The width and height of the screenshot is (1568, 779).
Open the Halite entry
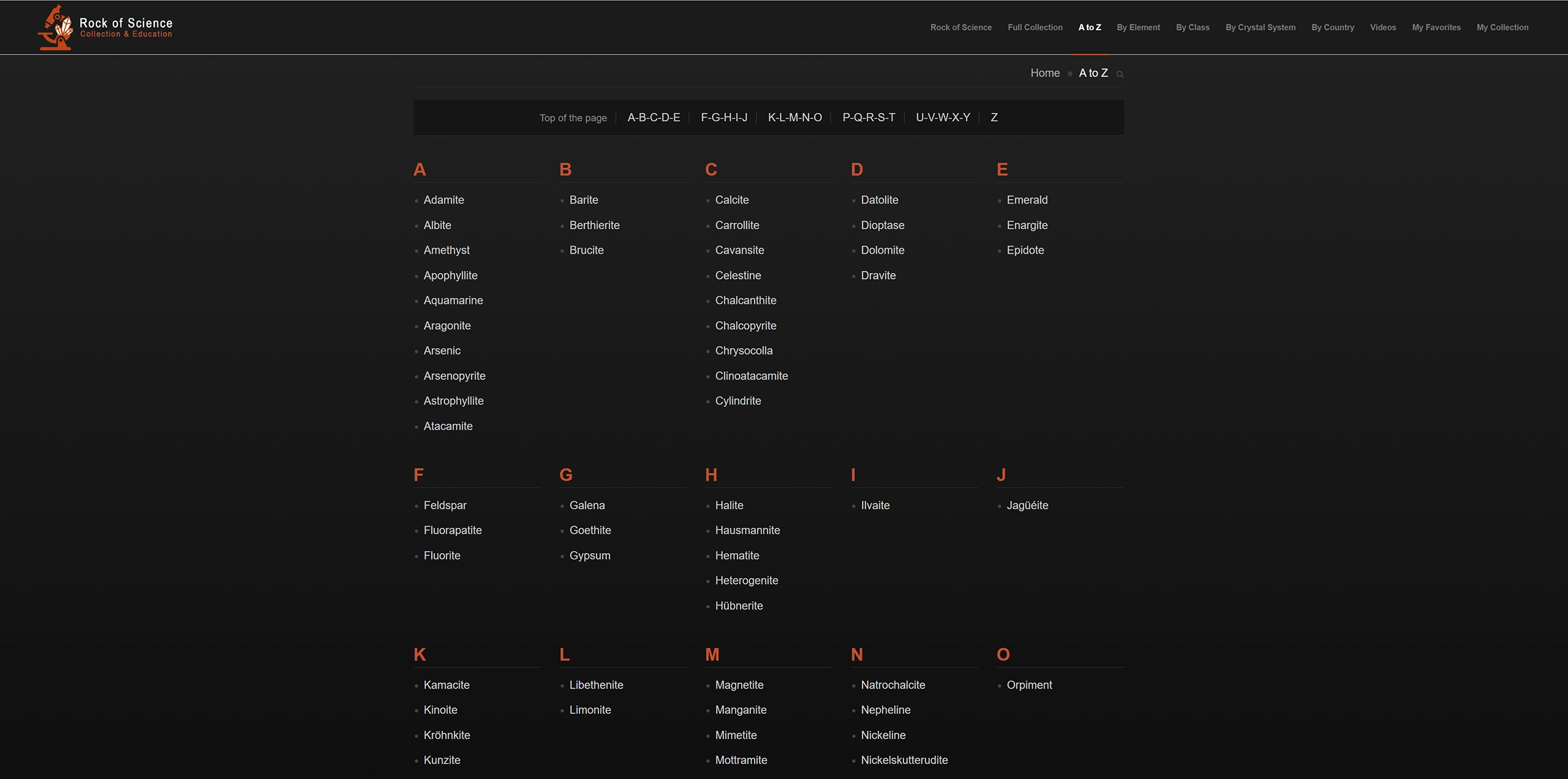[x=729, y=506]
